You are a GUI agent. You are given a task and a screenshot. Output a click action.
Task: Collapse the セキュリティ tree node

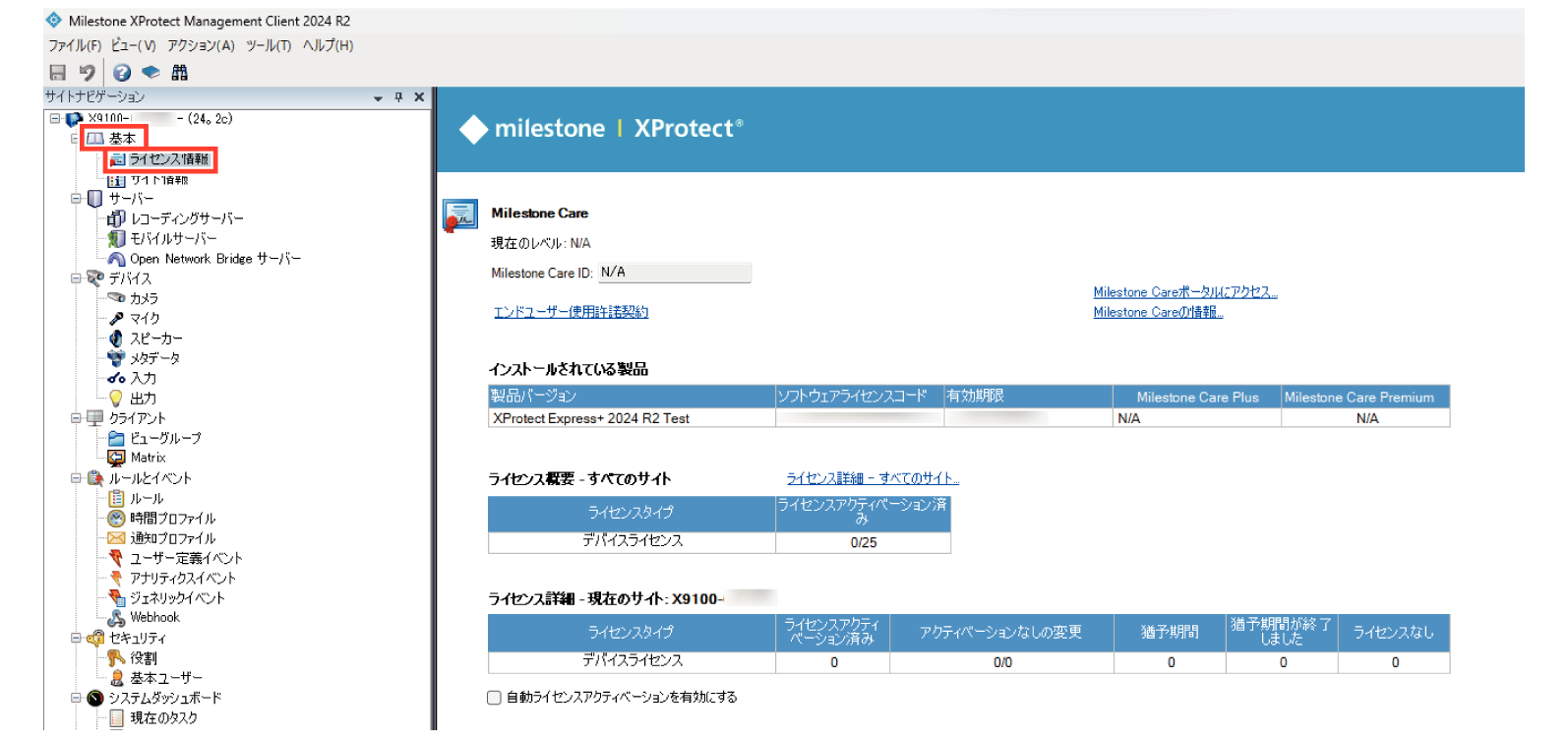[76, 638]
